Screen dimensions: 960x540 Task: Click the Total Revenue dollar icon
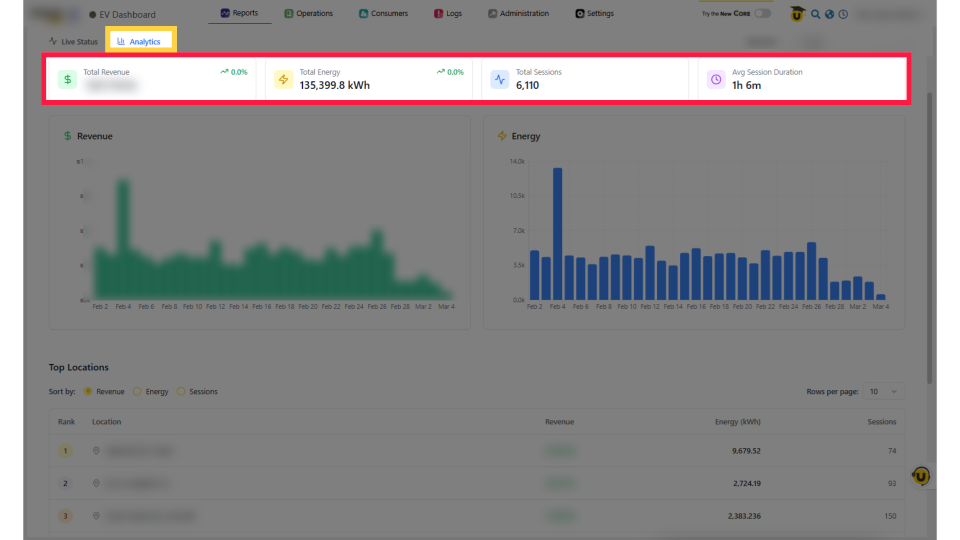[67, 80]
